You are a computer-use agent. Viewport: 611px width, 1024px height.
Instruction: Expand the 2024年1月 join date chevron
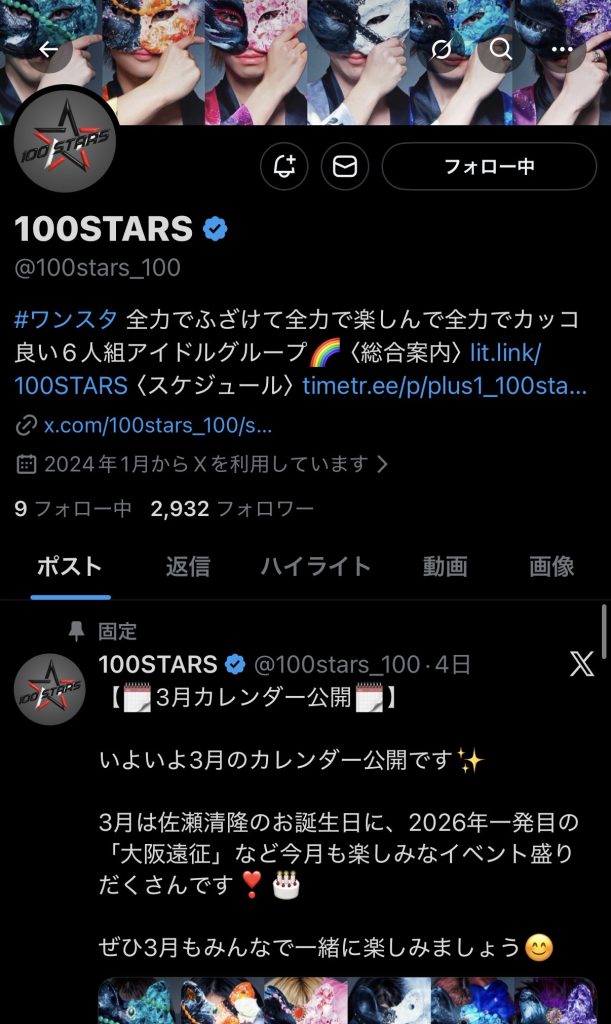(x=383, y=464)
